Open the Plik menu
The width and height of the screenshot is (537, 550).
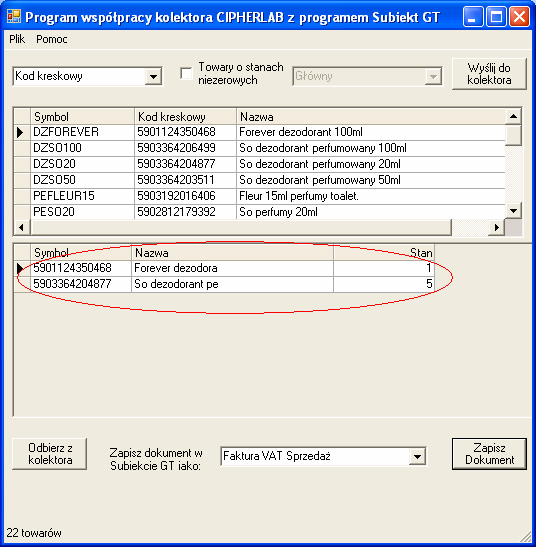click(x=17, y=39)
